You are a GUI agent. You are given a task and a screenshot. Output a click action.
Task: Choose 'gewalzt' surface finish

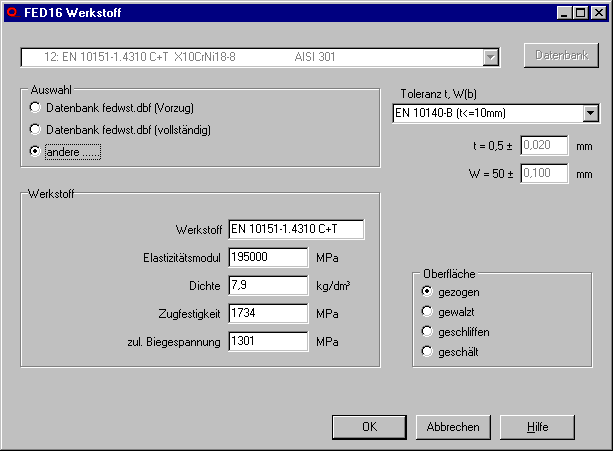pos(428,311)
